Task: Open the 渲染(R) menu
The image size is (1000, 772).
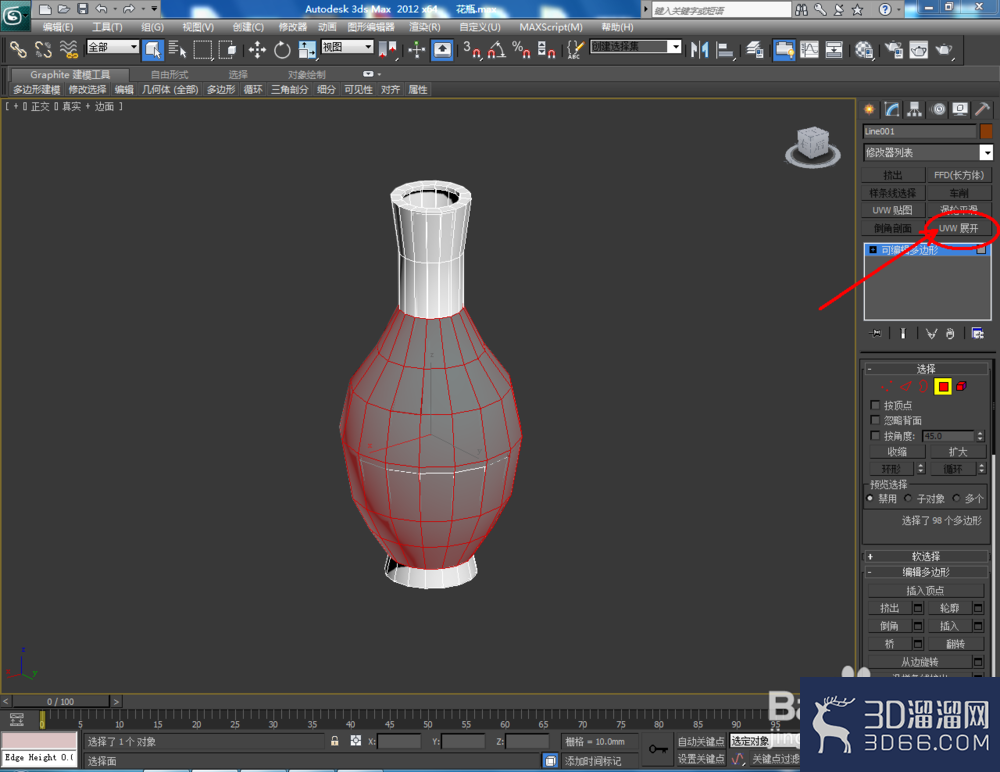Action: point(425,27)
